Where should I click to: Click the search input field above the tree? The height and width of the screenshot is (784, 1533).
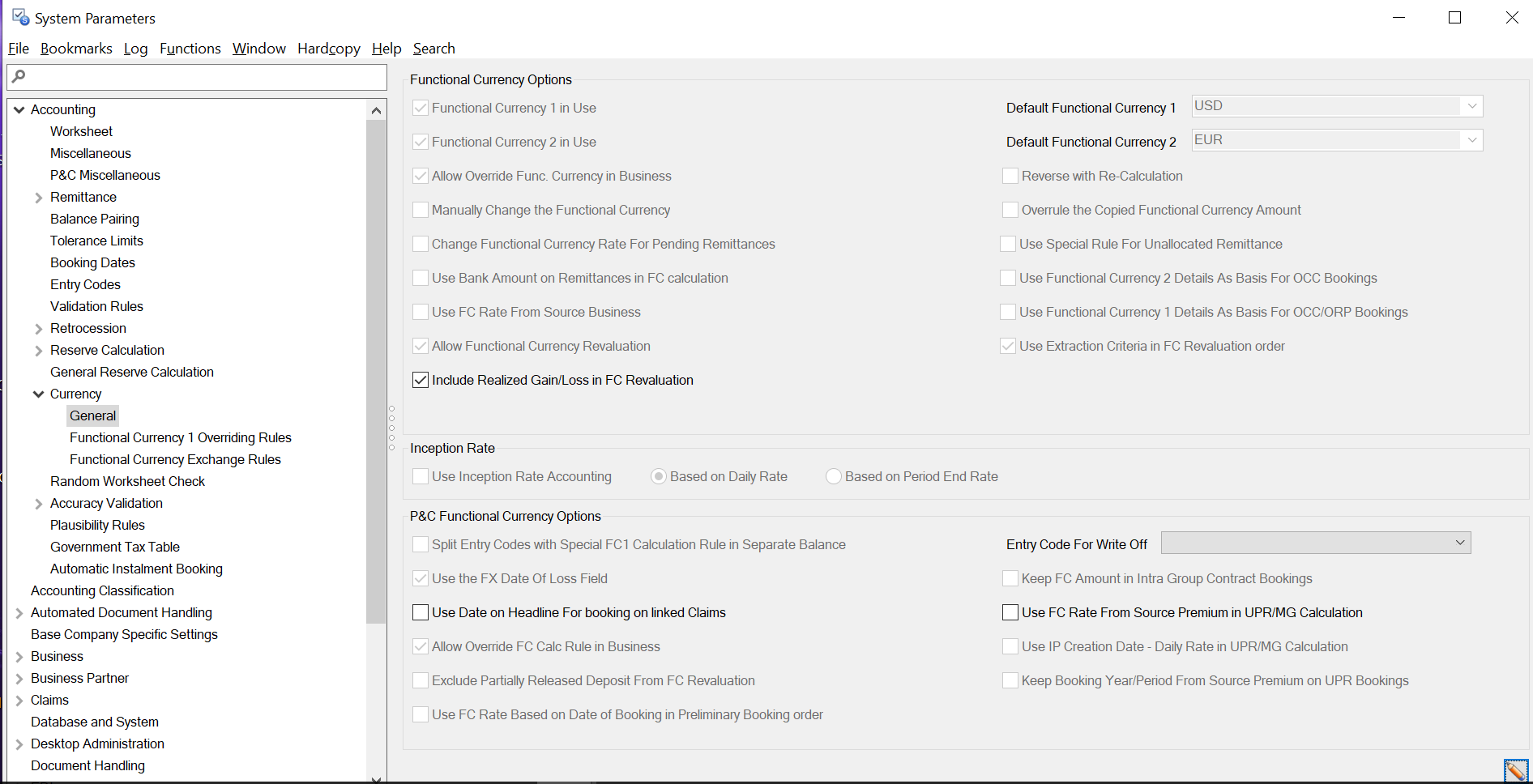click(203, 77)
